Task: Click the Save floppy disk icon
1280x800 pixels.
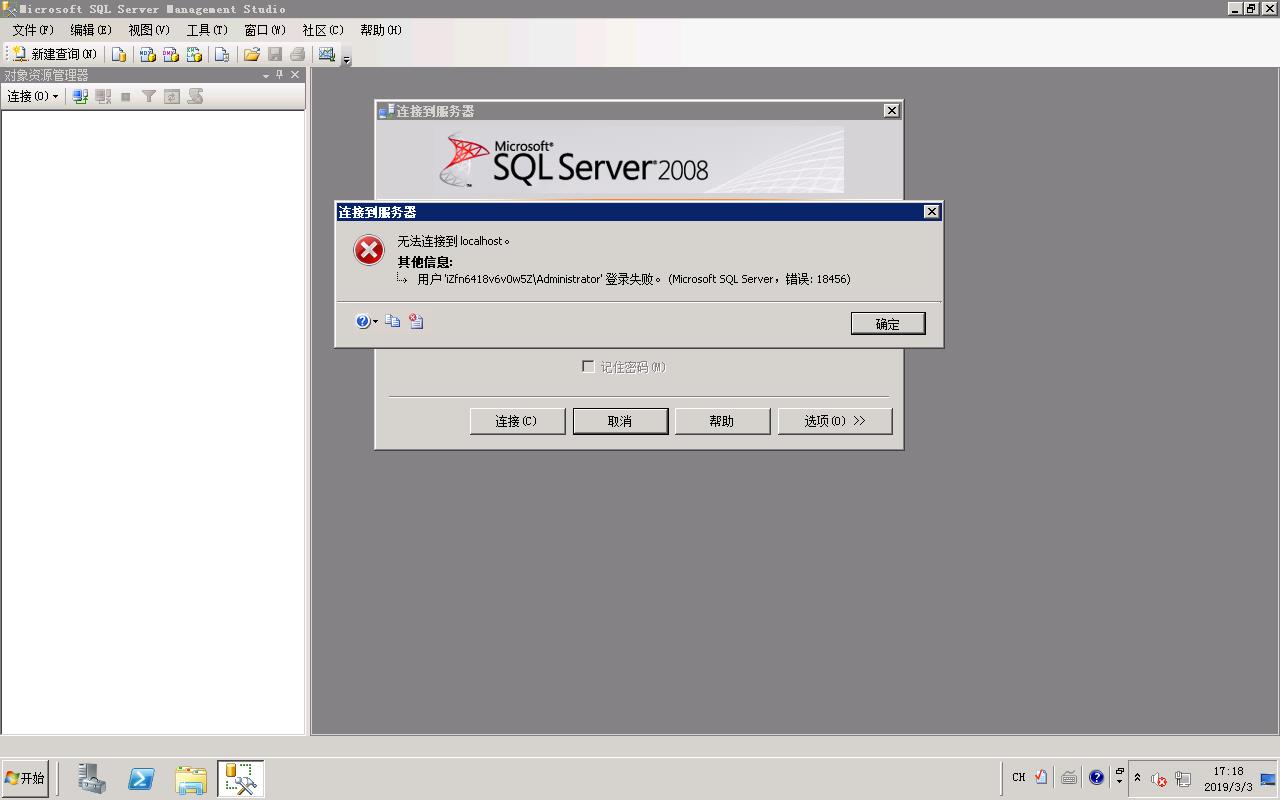Action: (275, 54)
